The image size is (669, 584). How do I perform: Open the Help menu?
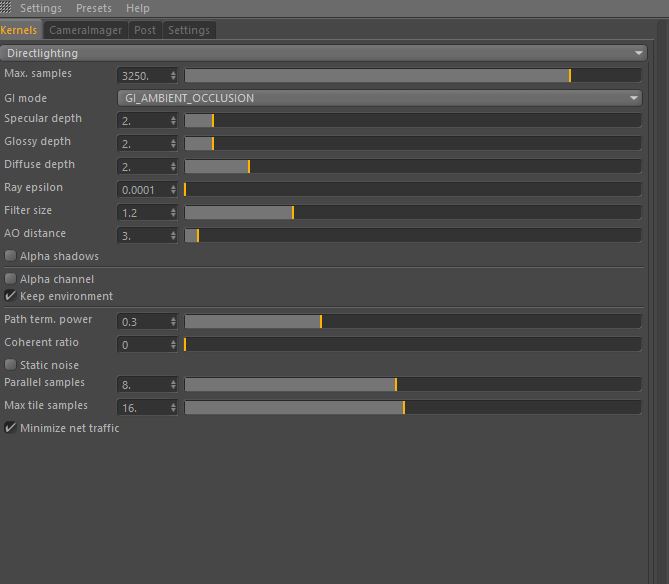click(138, 8)
